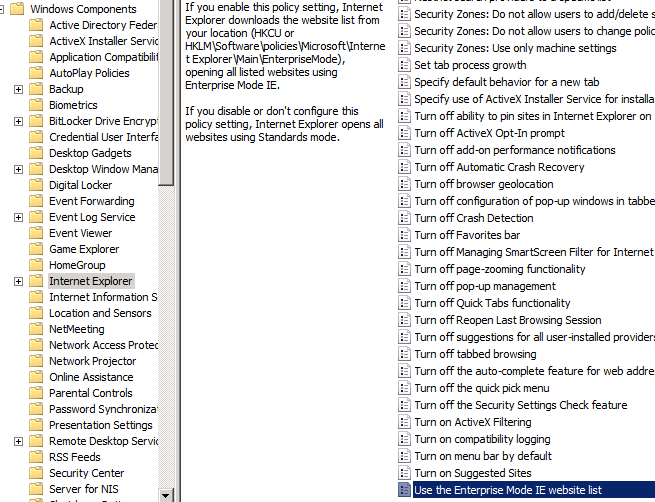This screenshot has height=502, width=655.
Task: Select the Desktop Gadgets folder
Action: (90, 153)
